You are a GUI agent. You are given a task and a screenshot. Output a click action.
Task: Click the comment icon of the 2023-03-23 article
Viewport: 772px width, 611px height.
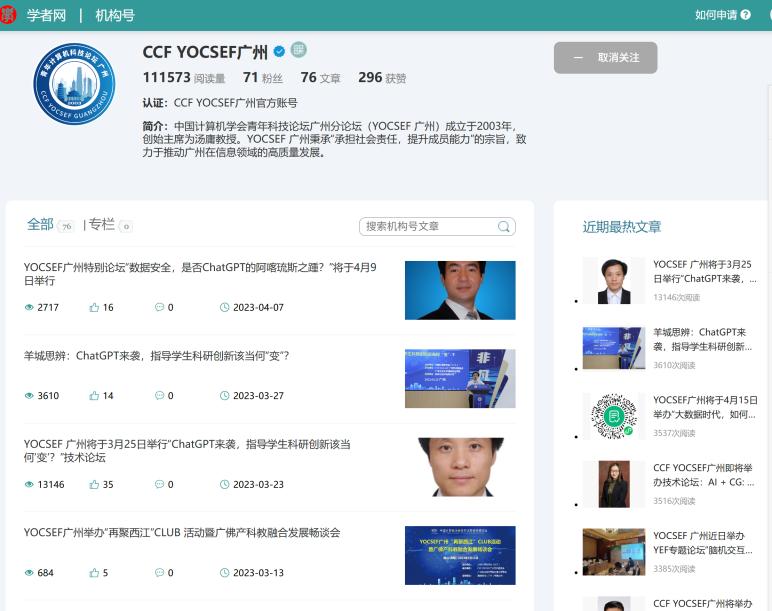tap(160, 484)
